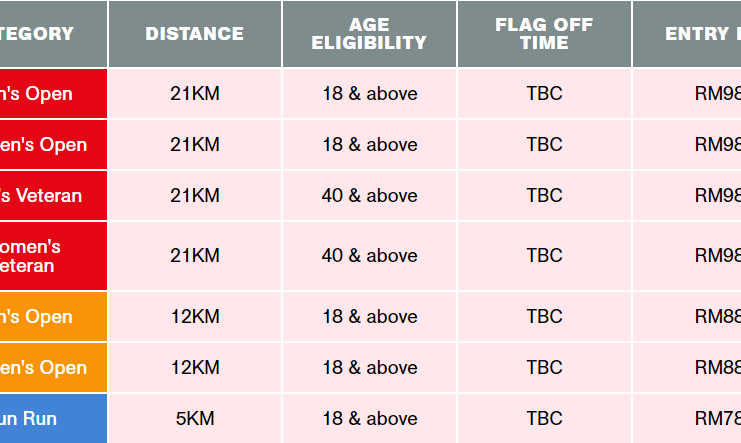
Task: Click the TBC cell in the Fun Run row
Action: click(x=544, y=418)
